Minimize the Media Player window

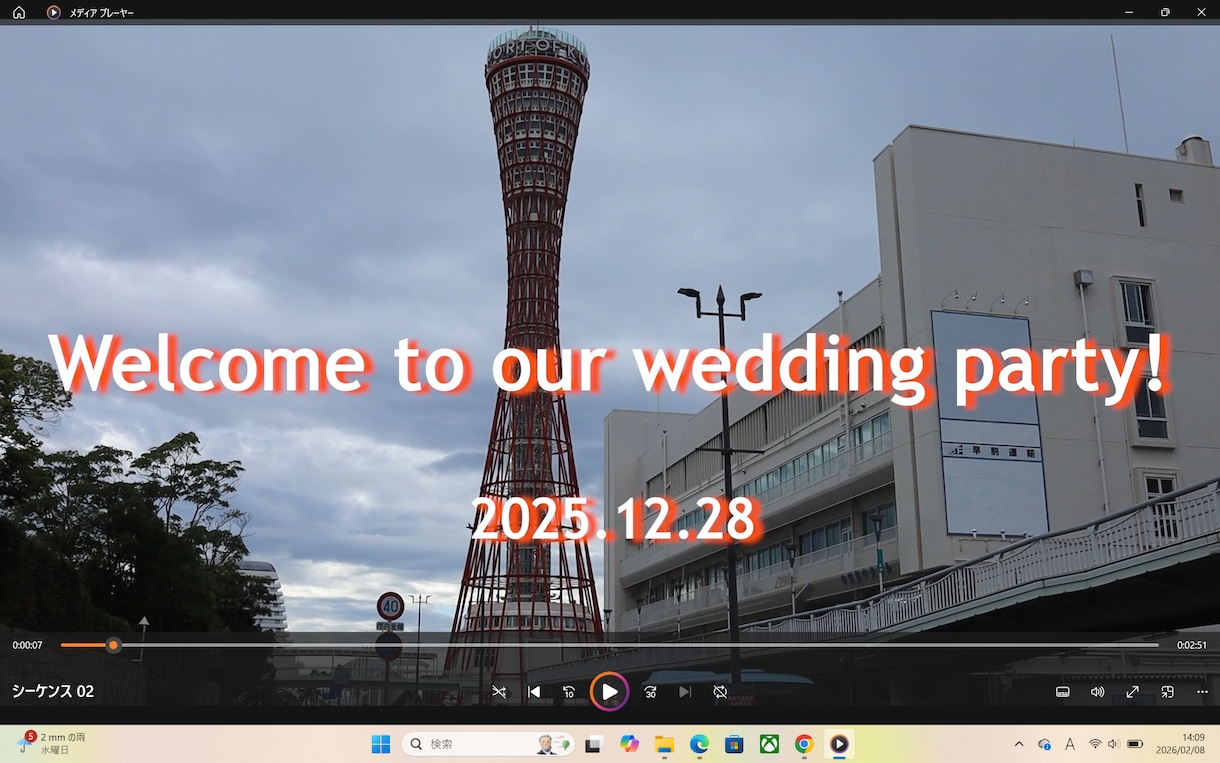pyautogui.click(x=1129, y=12)
